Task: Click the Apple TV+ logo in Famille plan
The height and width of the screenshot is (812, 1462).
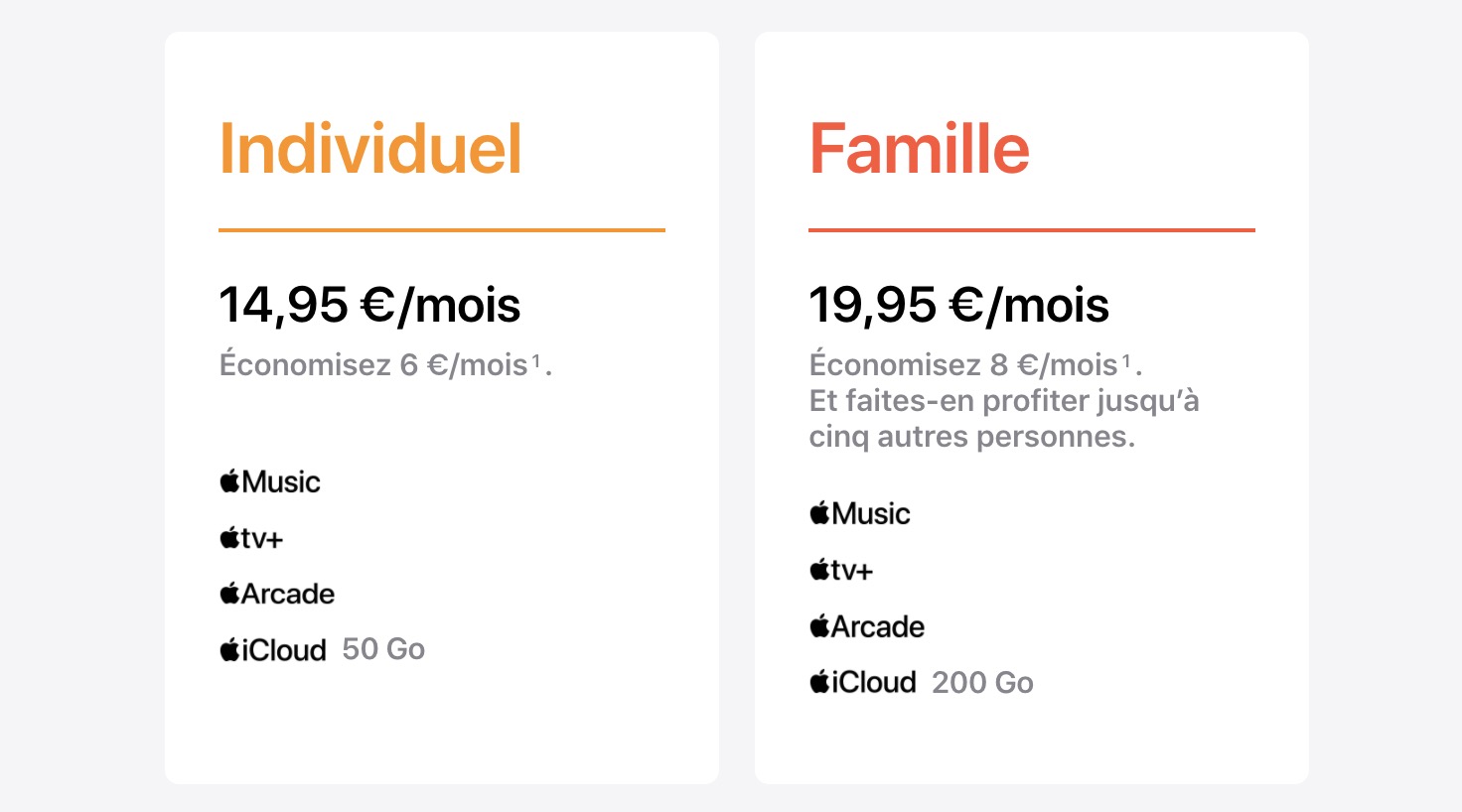Action: (x=841, y=571)
